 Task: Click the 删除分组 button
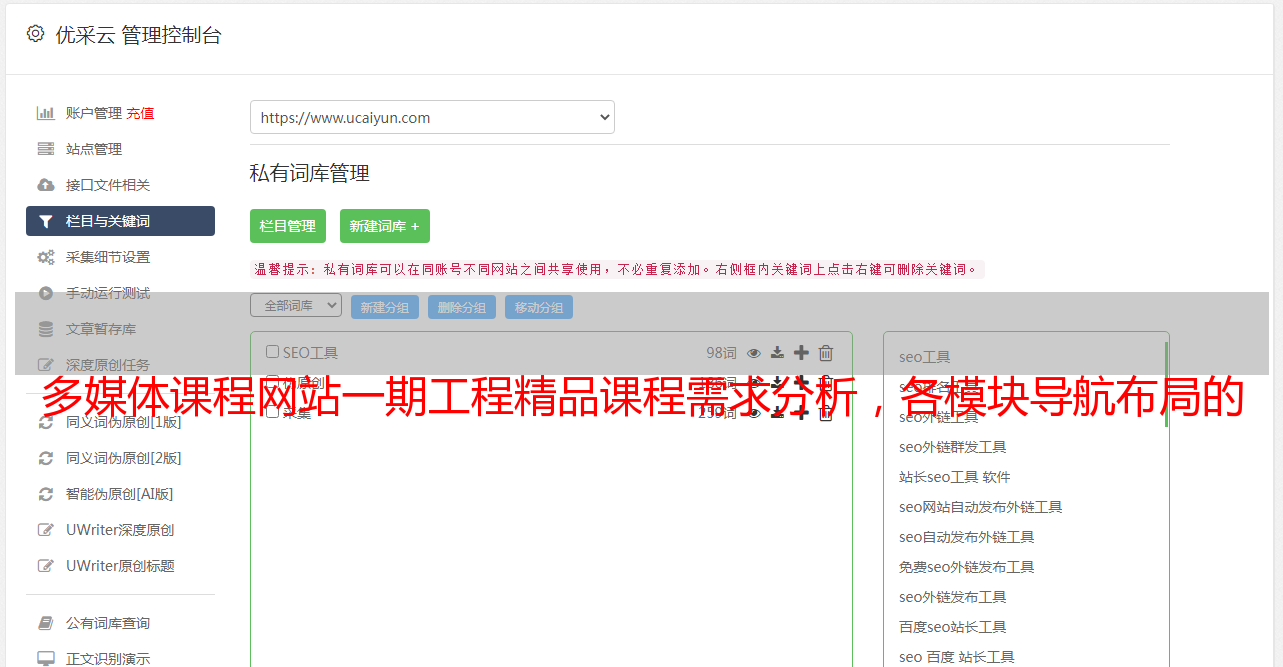[x=462, y=307]
